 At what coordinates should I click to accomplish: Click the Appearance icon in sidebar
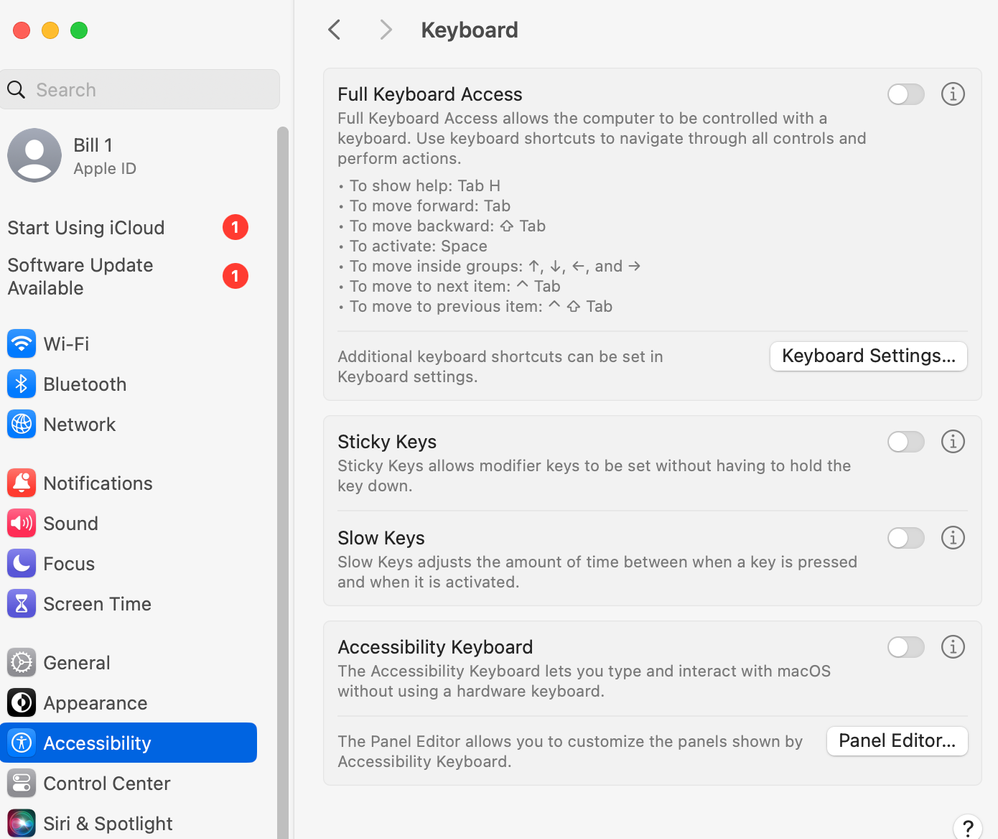coord(21,703)
